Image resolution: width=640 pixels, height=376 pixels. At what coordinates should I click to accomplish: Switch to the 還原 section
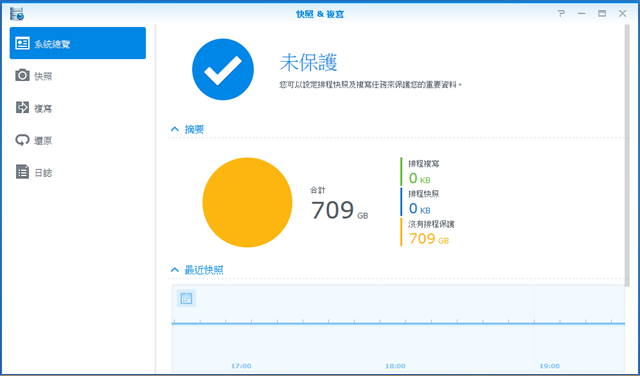(78, 140)
